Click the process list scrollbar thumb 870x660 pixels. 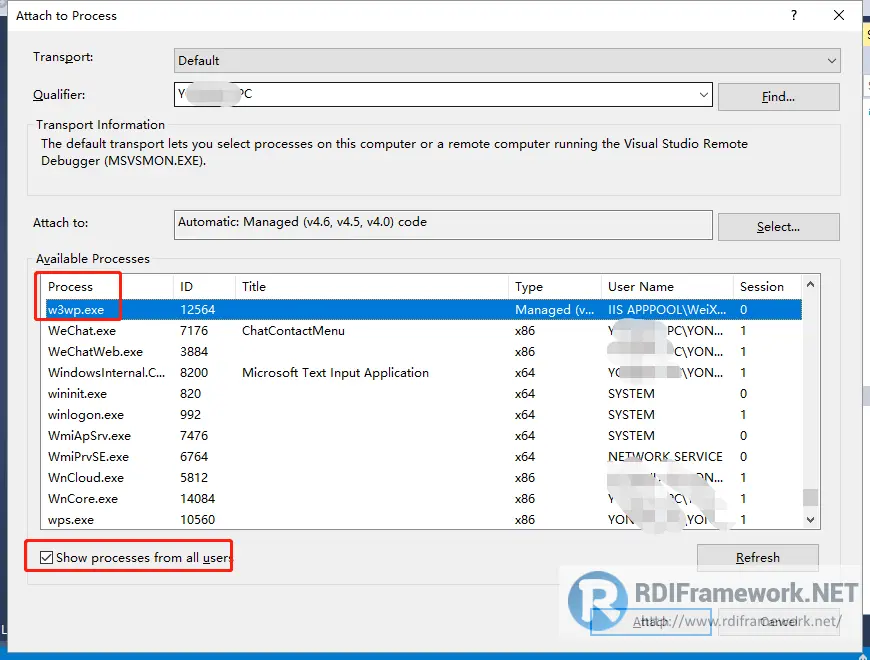click(810, 497)
